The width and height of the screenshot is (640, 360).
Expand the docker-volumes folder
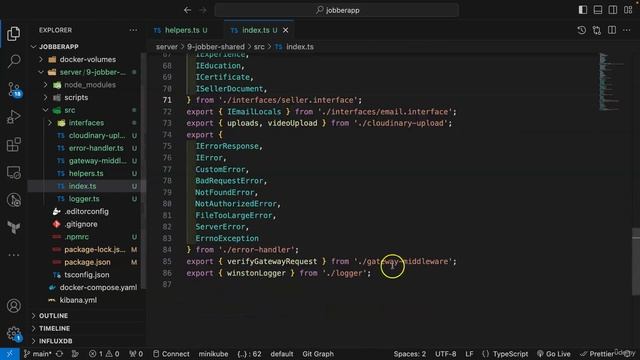[x=41, y=60]
